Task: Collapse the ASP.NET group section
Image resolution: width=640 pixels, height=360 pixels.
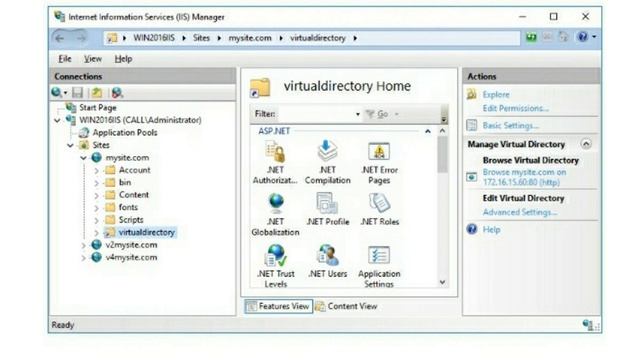Action: [x=427, y=131]
